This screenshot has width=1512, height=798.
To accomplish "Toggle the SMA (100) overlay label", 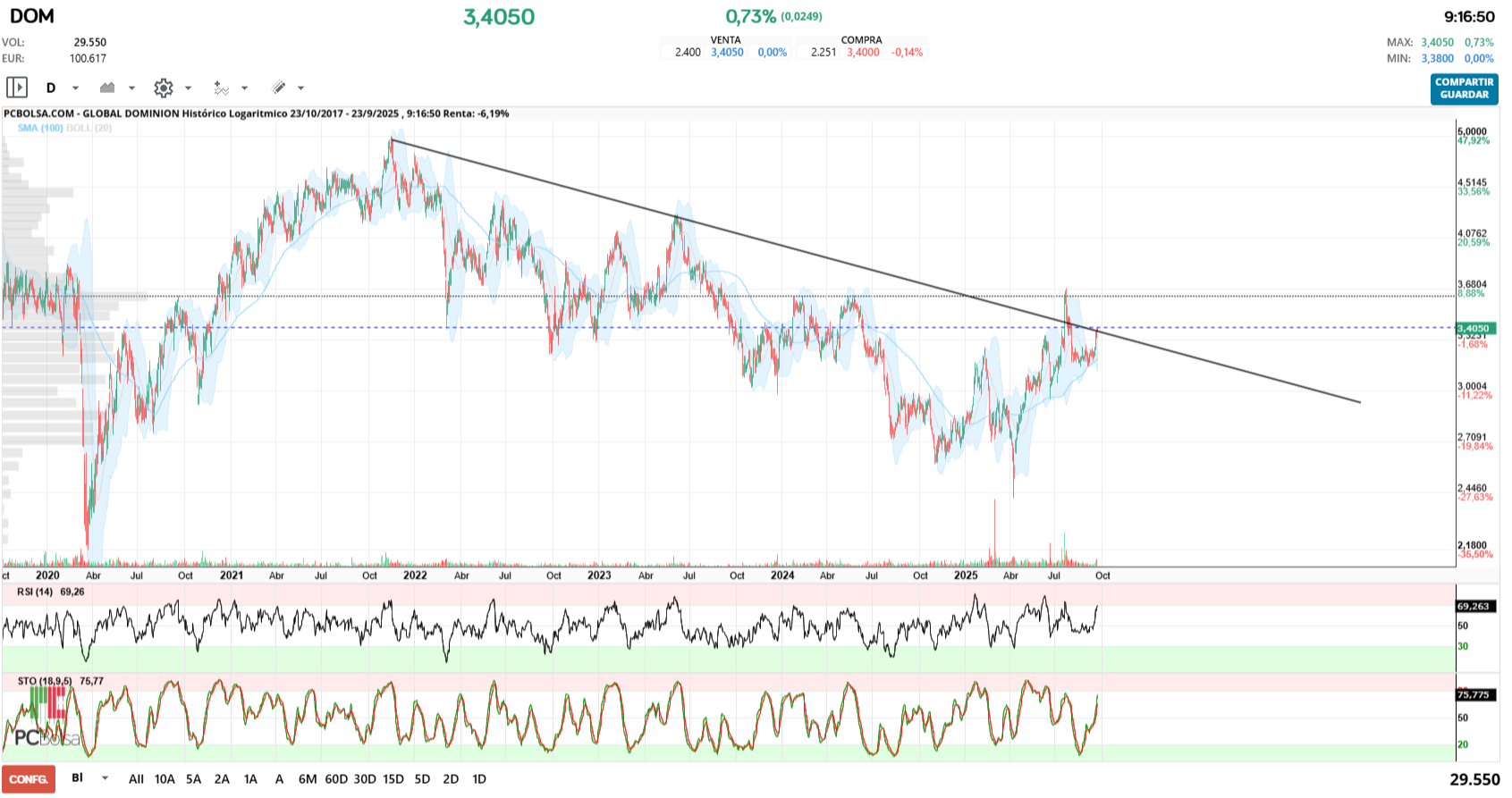I will (40, 128).
